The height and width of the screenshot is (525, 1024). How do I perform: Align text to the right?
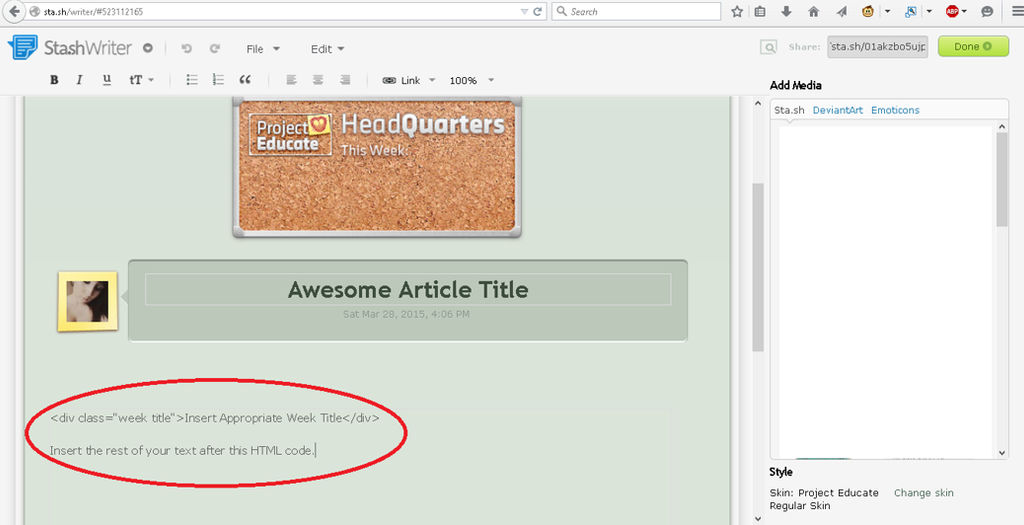coord(345,80)
